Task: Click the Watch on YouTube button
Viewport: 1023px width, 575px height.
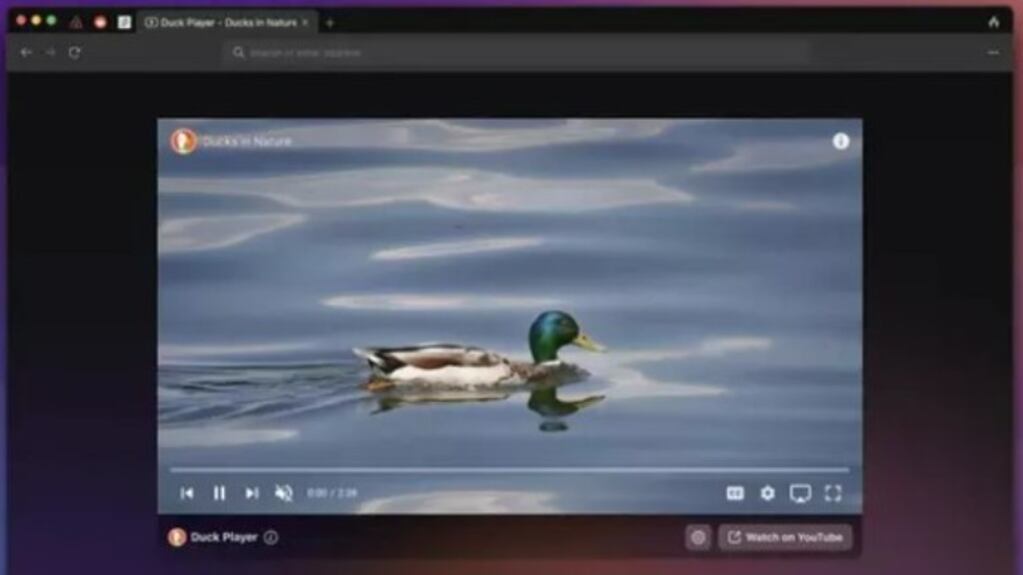Action: point(785,537)
